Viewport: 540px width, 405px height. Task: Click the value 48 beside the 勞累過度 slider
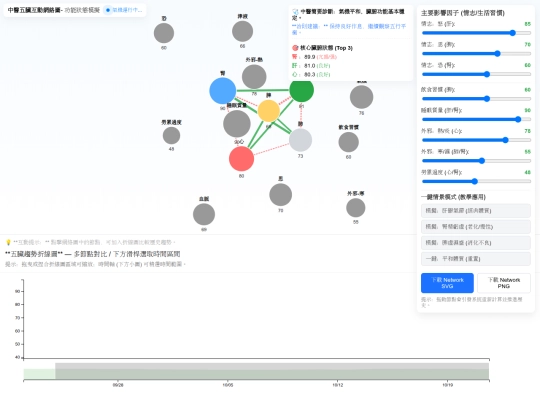coord(527,173)
